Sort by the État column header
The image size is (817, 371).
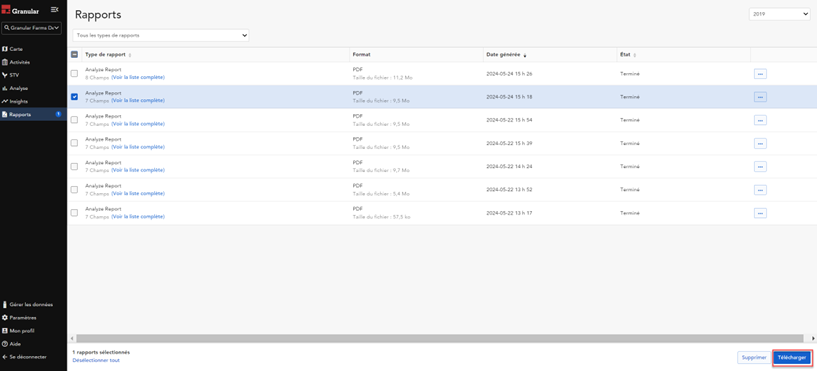627,55
